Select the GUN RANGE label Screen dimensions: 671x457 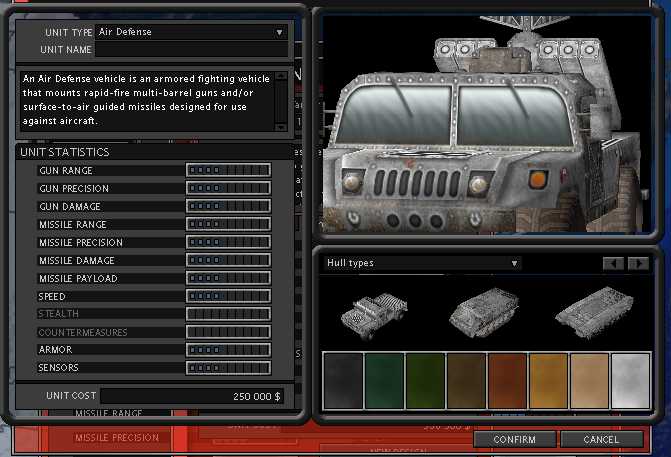coord(66,171)
